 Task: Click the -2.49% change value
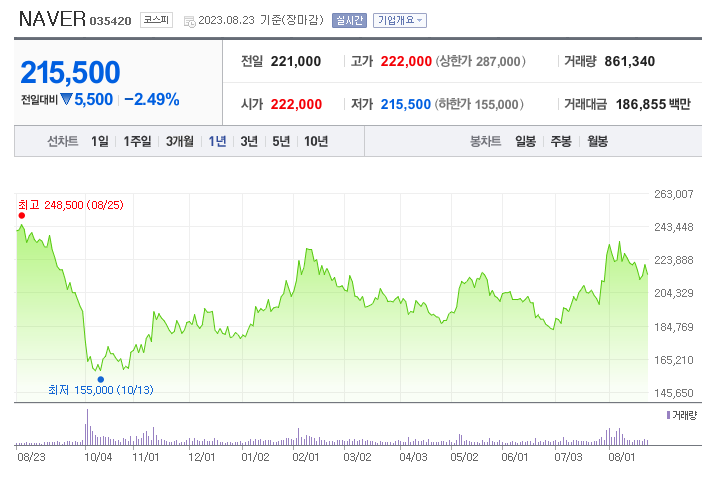(x=152, y=99)
